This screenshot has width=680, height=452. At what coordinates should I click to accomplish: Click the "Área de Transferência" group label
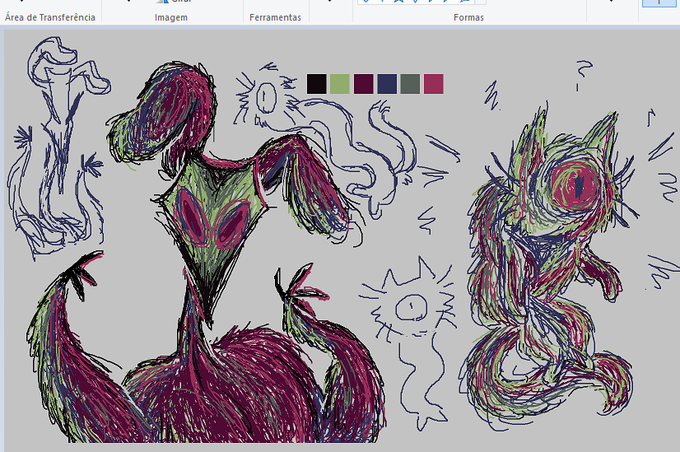click(50, 17)
